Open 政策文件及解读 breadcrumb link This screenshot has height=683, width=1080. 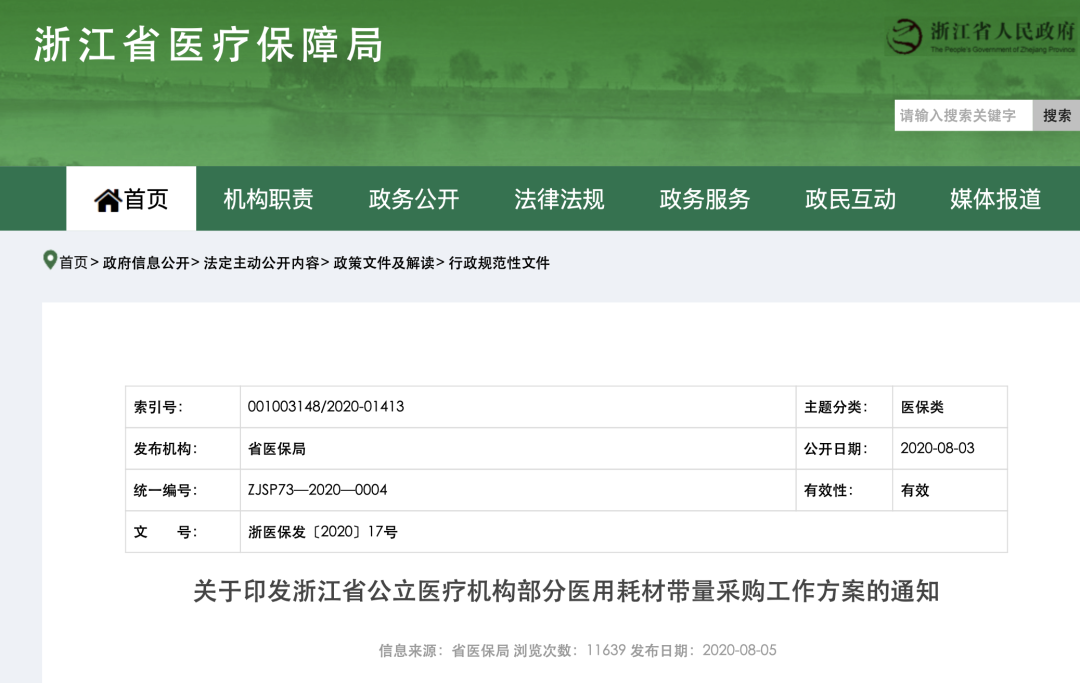point(384,263)
